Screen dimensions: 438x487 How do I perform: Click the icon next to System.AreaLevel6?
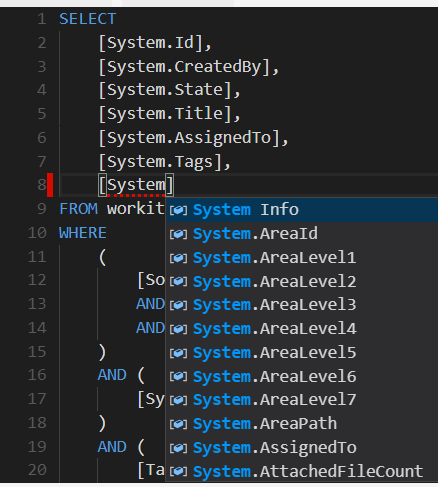178,377
